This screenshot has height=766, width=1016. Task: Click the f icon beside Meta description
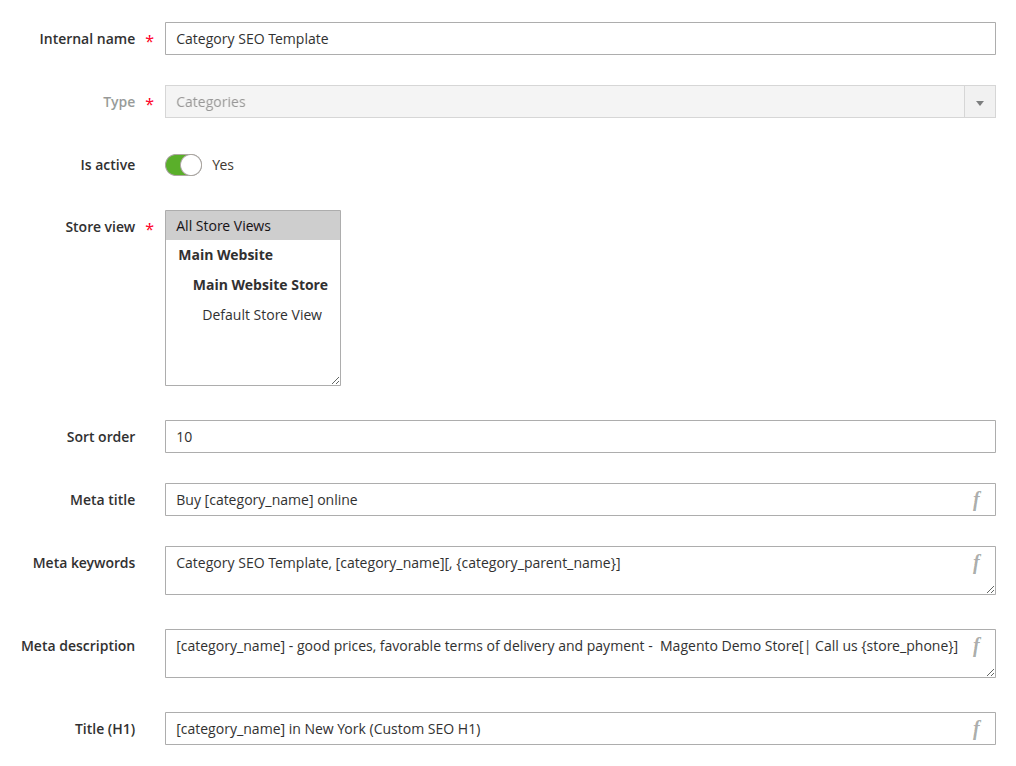click(976, 646)
